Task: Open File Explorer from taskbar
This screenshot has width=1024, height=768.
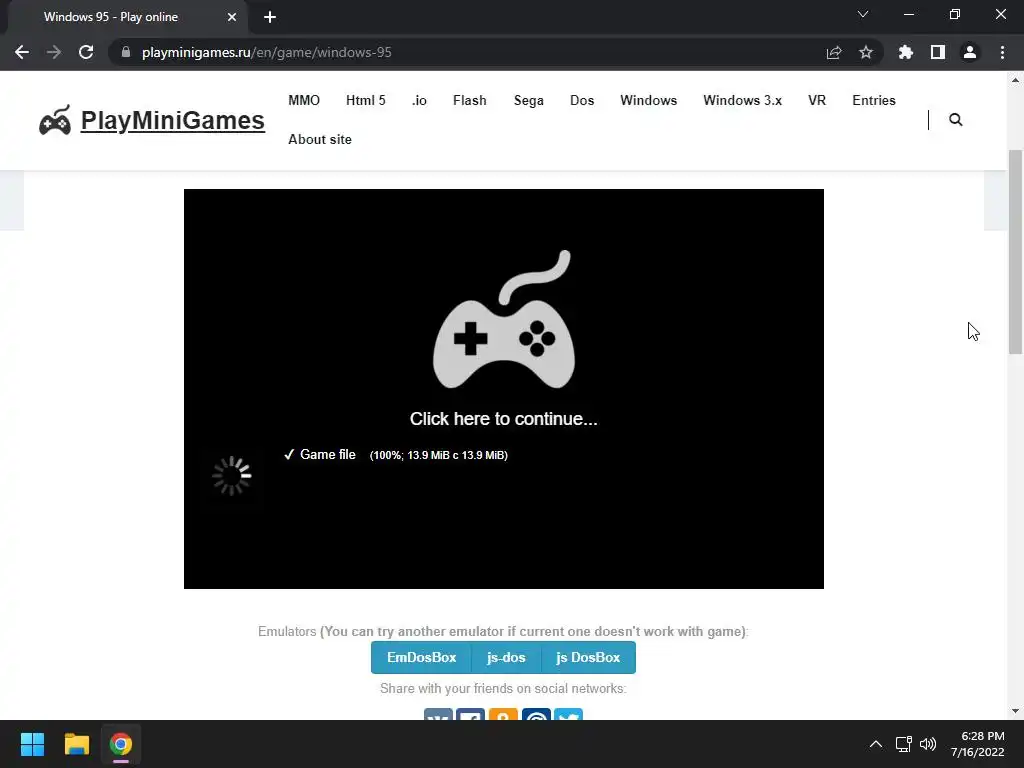Action: click(76, 744)
